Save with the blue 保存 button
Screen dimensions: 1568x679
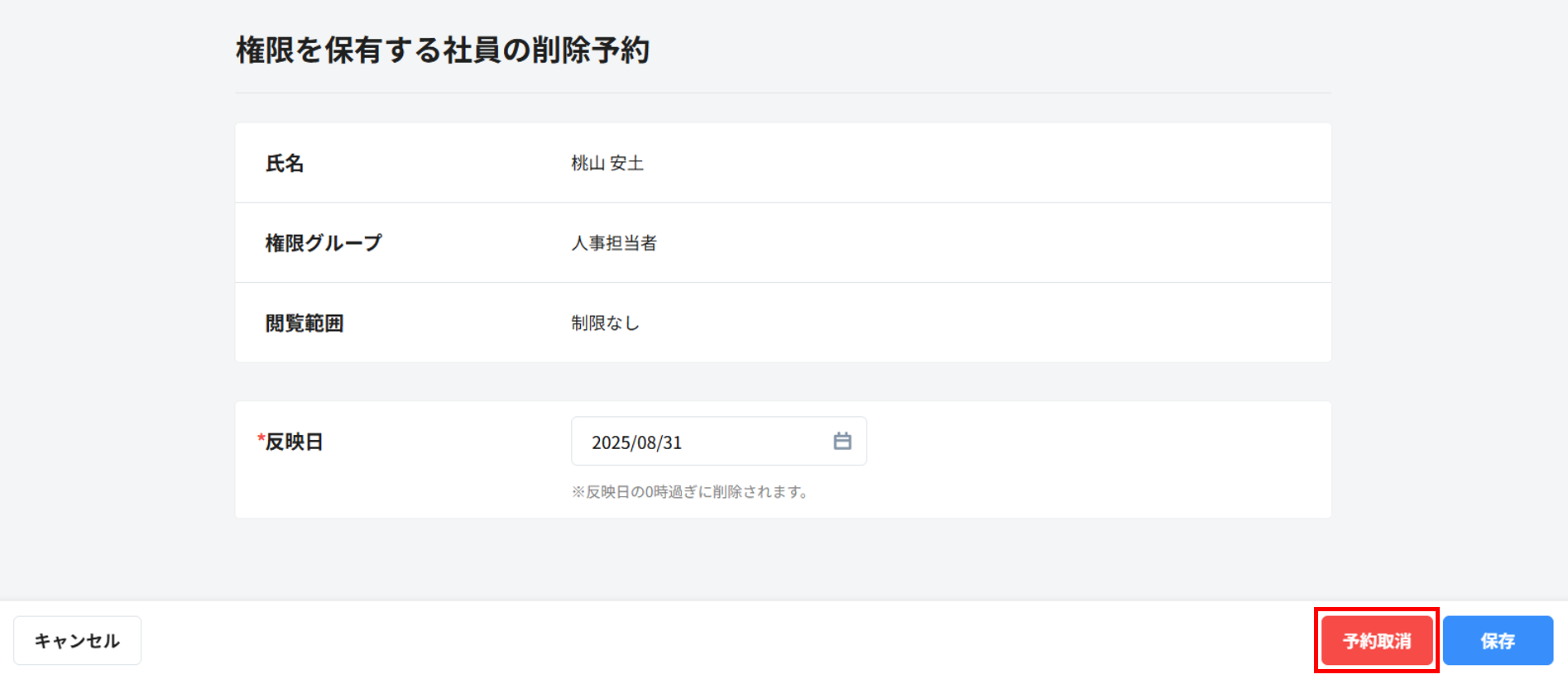(x=1497, y=641)
